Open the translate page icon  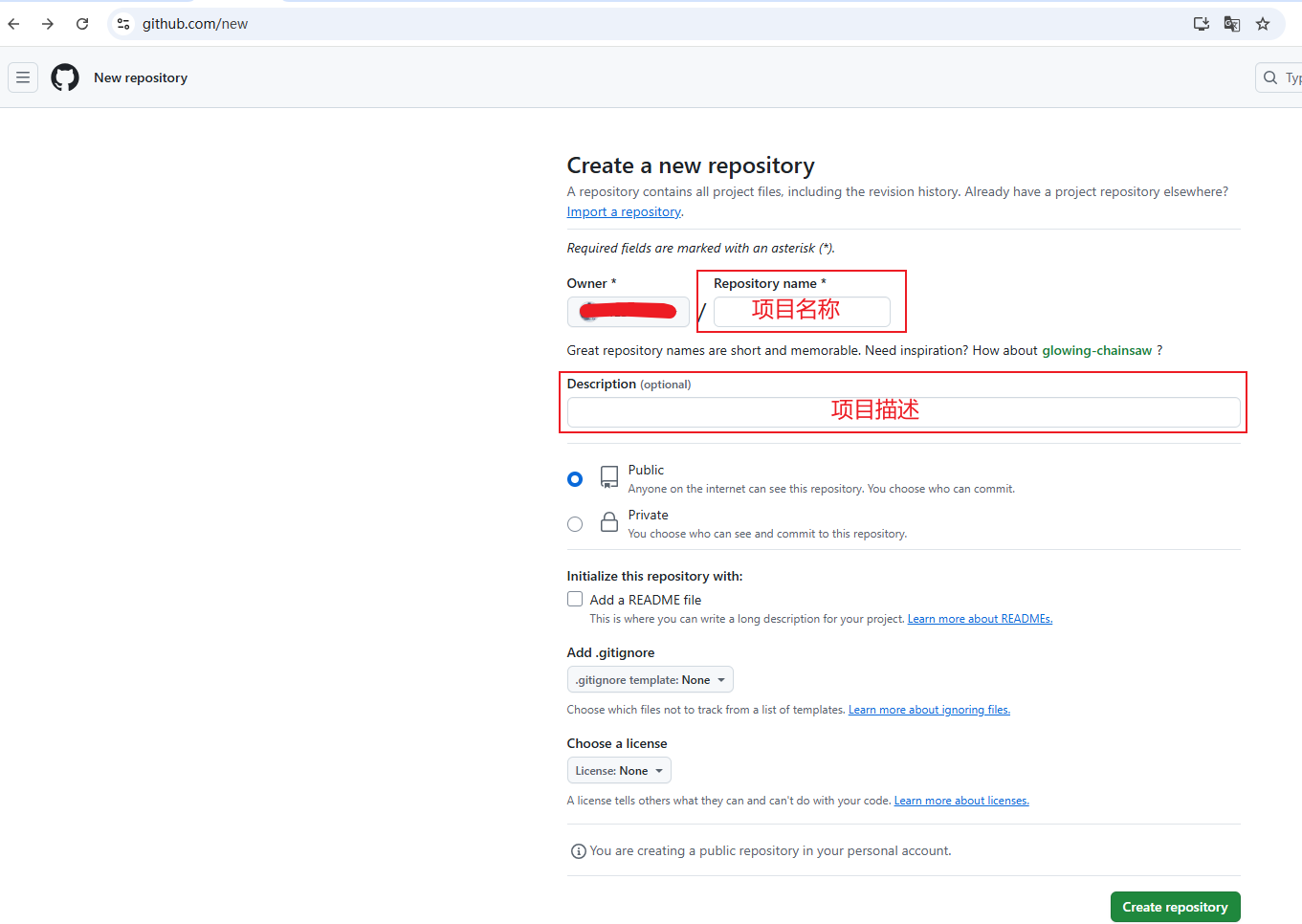tap(1232, 24)
